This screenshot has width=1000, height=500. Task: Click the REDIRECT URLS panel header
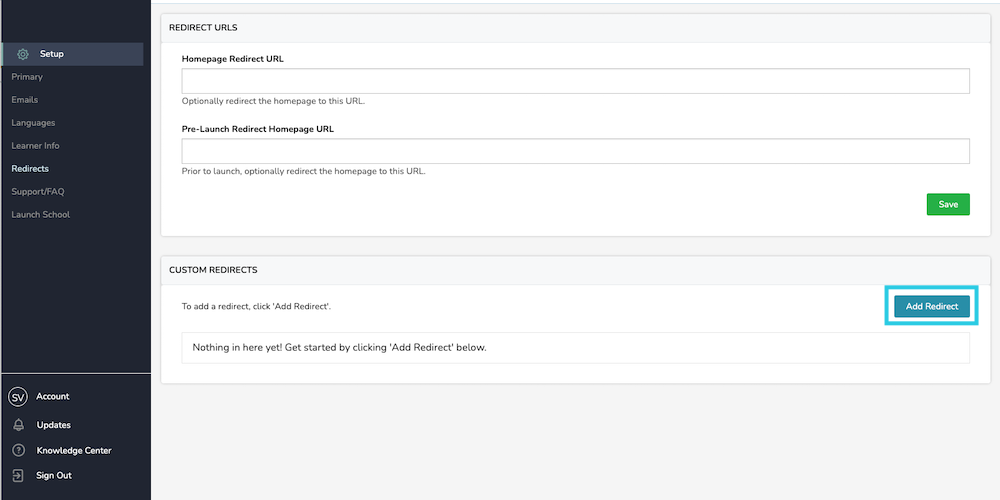(575, 28)
